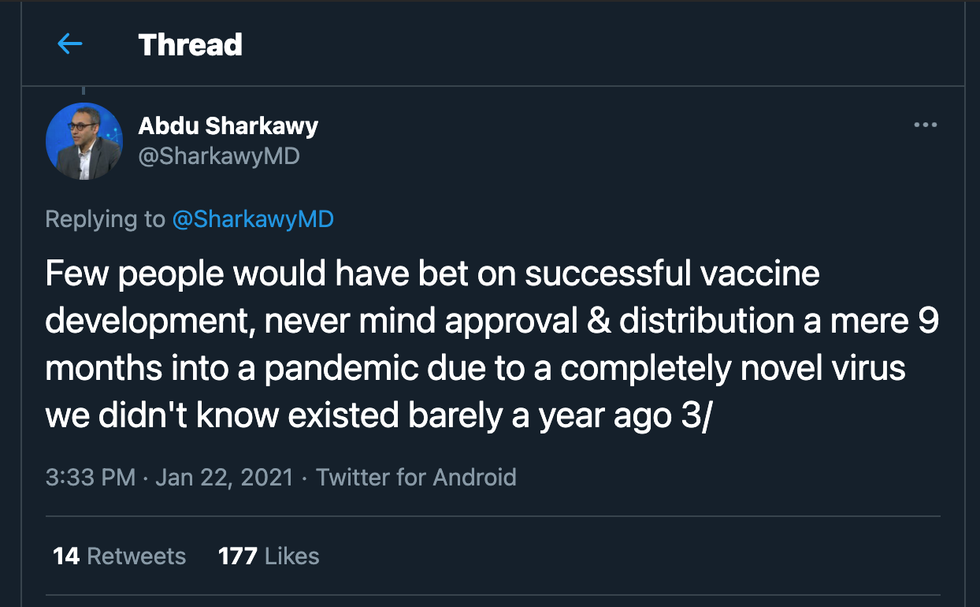Click Abdu Sharkawy's profile picture
The width and height of the screenshot is (980, 607).
84,141
